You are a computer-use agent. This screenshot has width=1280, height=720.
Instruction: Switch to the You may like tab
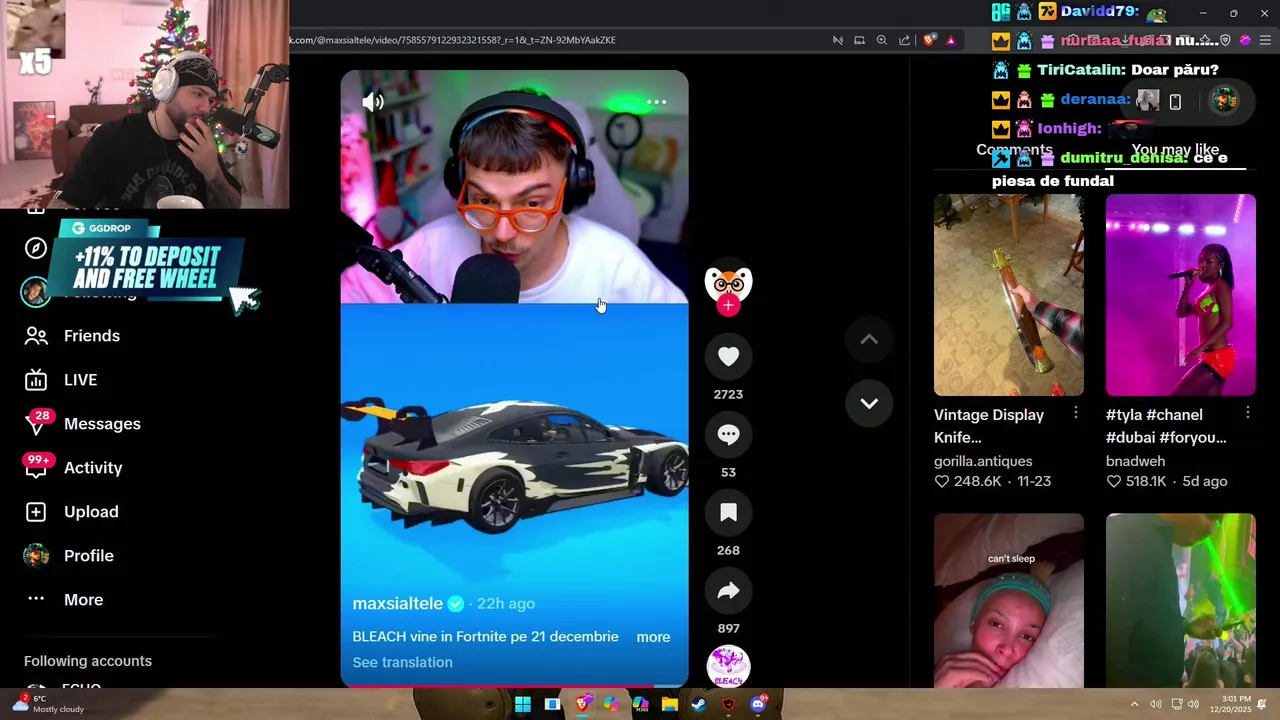click(x=1175, y=150)
